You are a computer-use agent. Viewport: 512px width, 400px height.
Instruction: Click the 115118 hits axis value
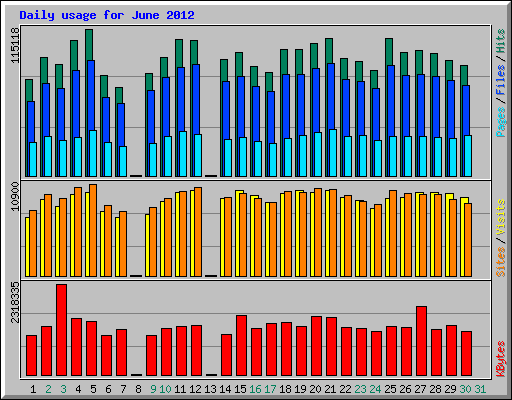click(x=15, y=45)
